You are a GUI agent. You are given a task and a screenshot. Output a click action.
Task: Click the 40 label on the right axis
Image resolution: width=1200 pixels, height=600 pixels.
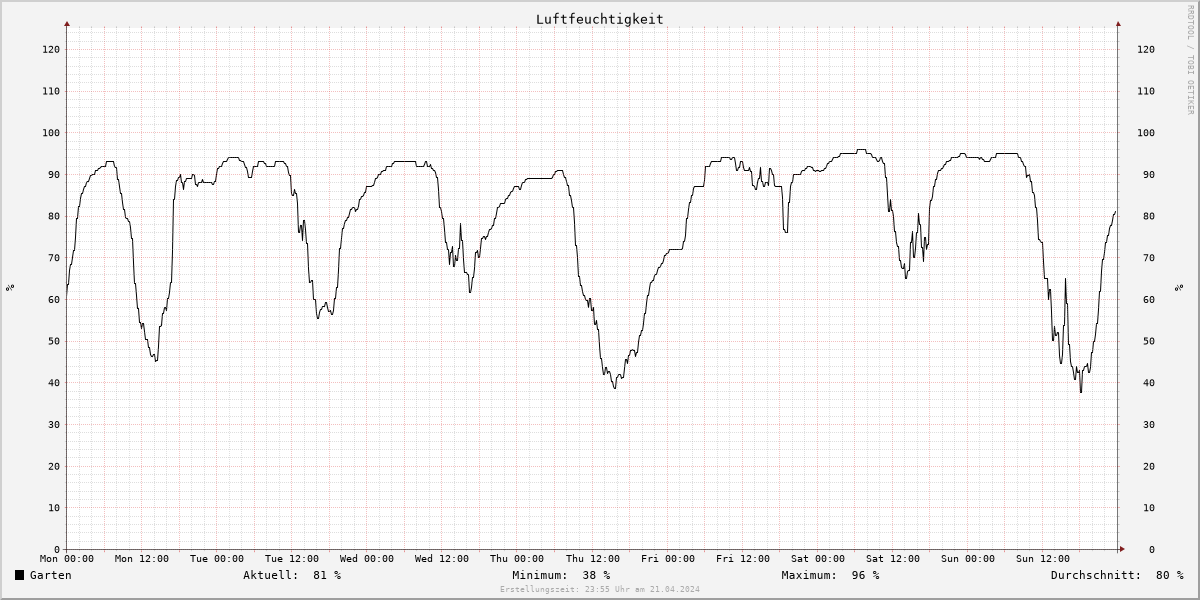[1150, 383]
